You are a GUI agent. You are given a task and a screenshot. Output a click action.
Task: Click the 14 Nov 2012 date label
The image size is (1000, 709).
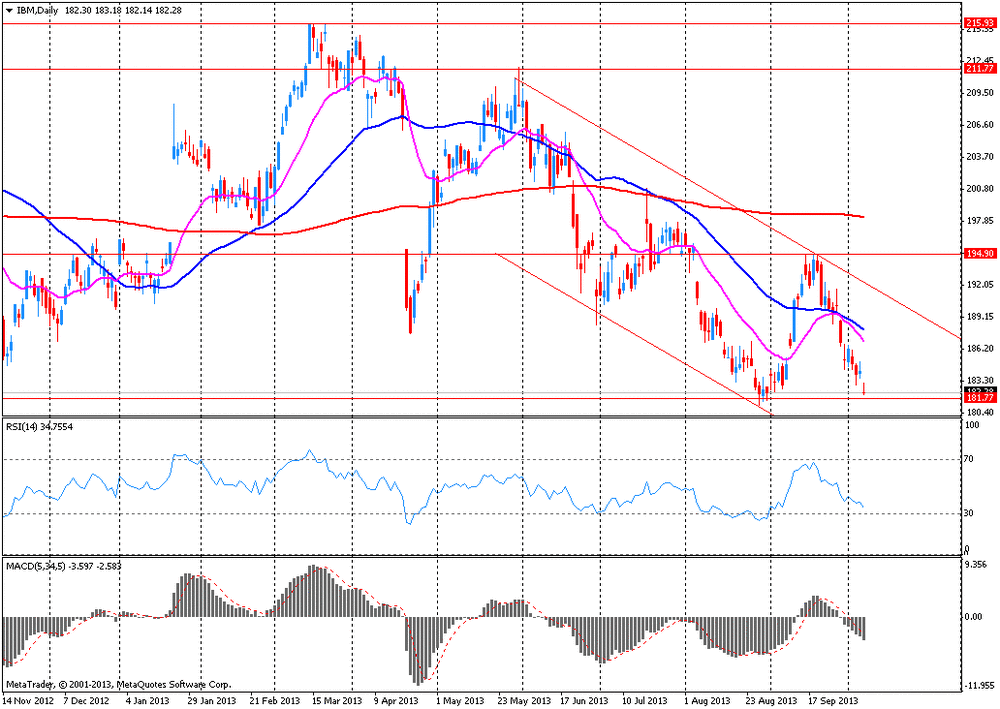(x=26, y=701)
